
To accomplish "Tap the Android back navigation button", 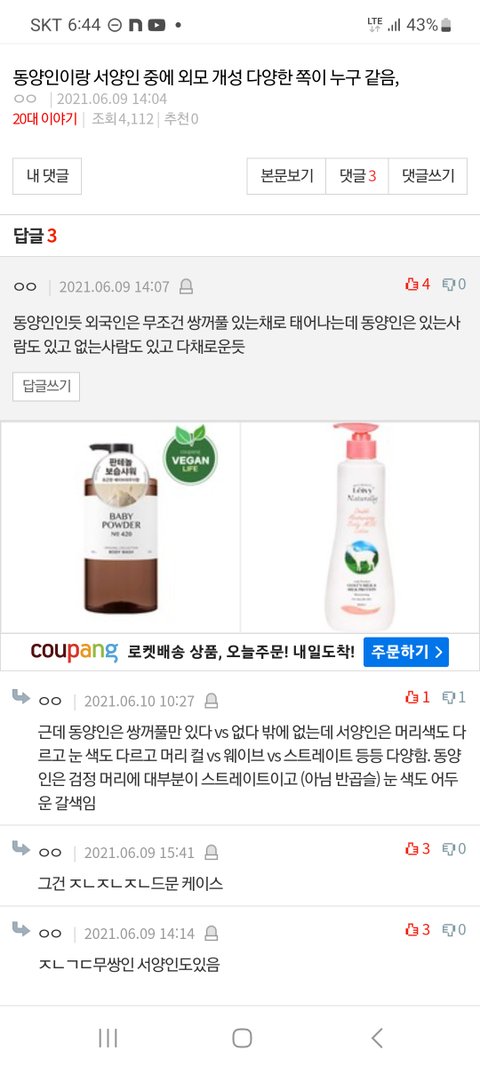I will coord(377,1038).
